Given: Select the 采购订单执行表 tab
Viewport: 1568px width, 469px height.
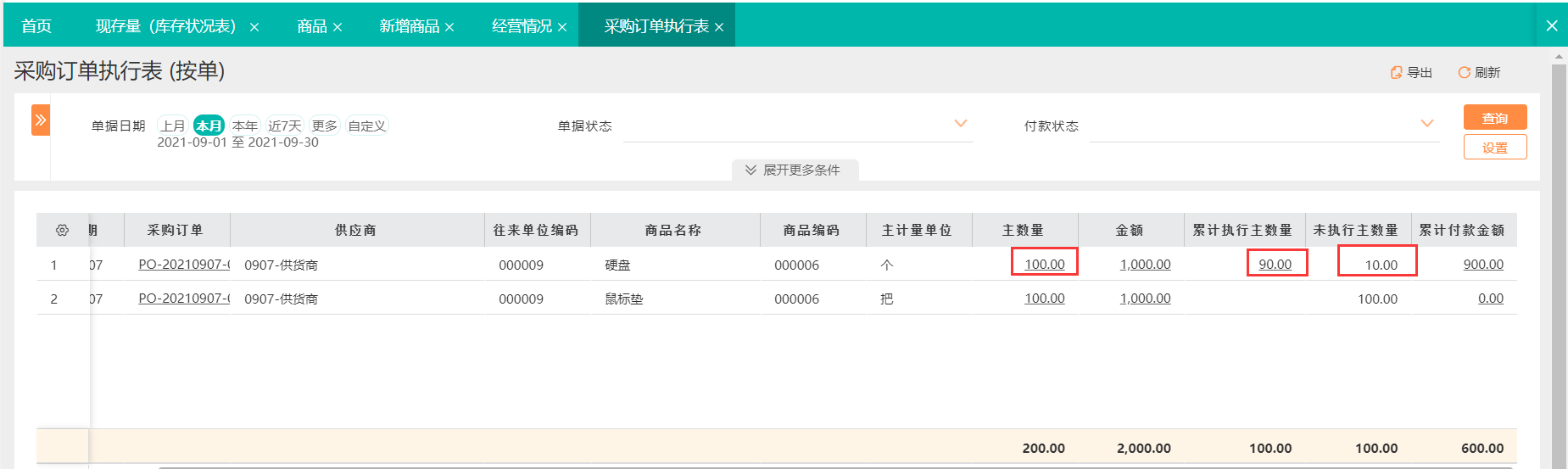Looking at the screenshot, I should click(656, 26).
